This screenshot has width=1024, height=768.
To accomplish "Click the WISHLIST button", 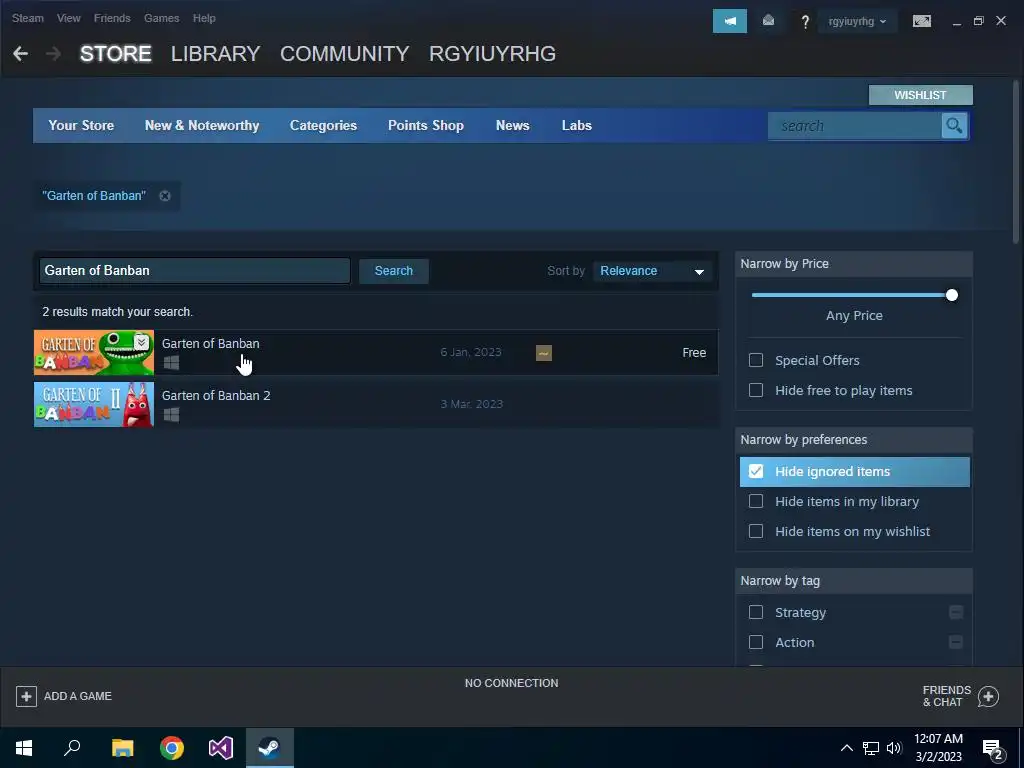I will (920, 95).
